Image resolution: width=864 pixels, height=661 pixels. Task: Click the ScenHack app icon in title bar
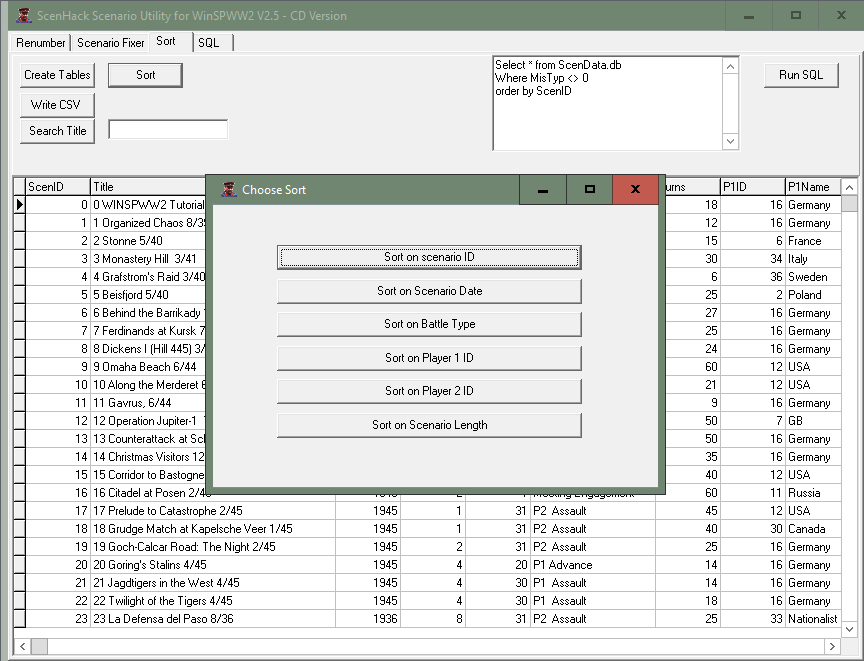click(23, 15)
